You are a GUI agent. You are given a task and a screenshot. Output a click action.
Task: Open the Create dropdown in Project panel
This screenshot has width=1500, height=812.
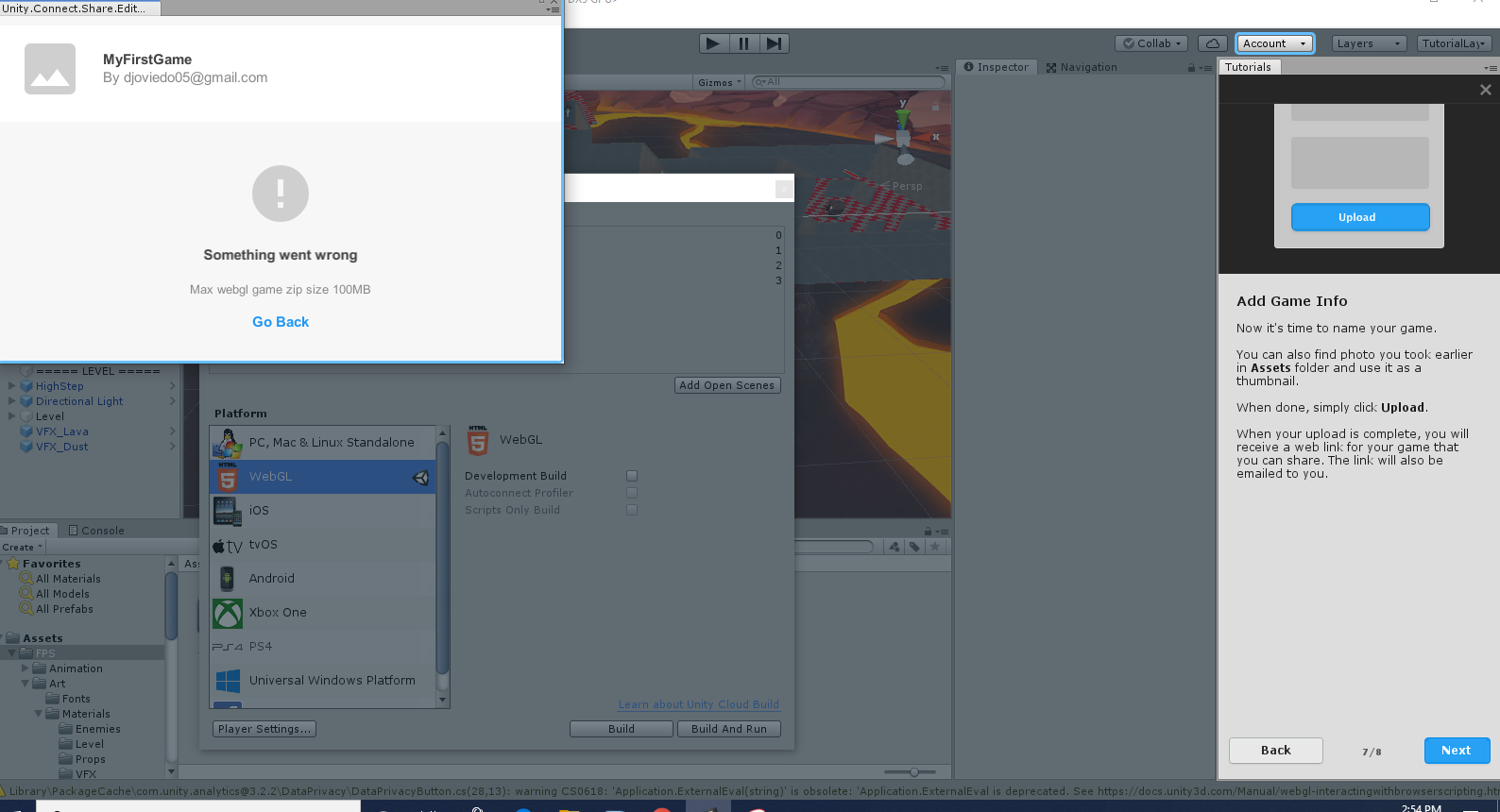pyautogui.click(x=23, y=548)
